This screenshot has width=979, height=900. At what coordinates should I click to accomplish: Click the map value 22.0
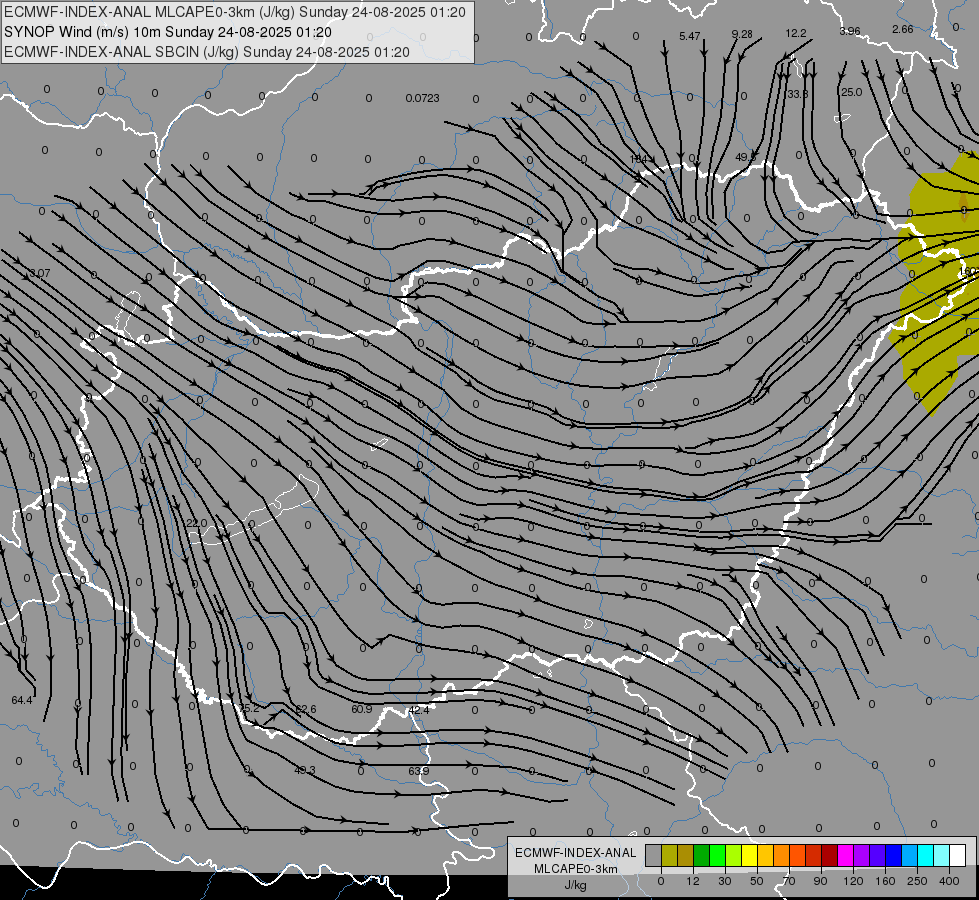point(196,523)
